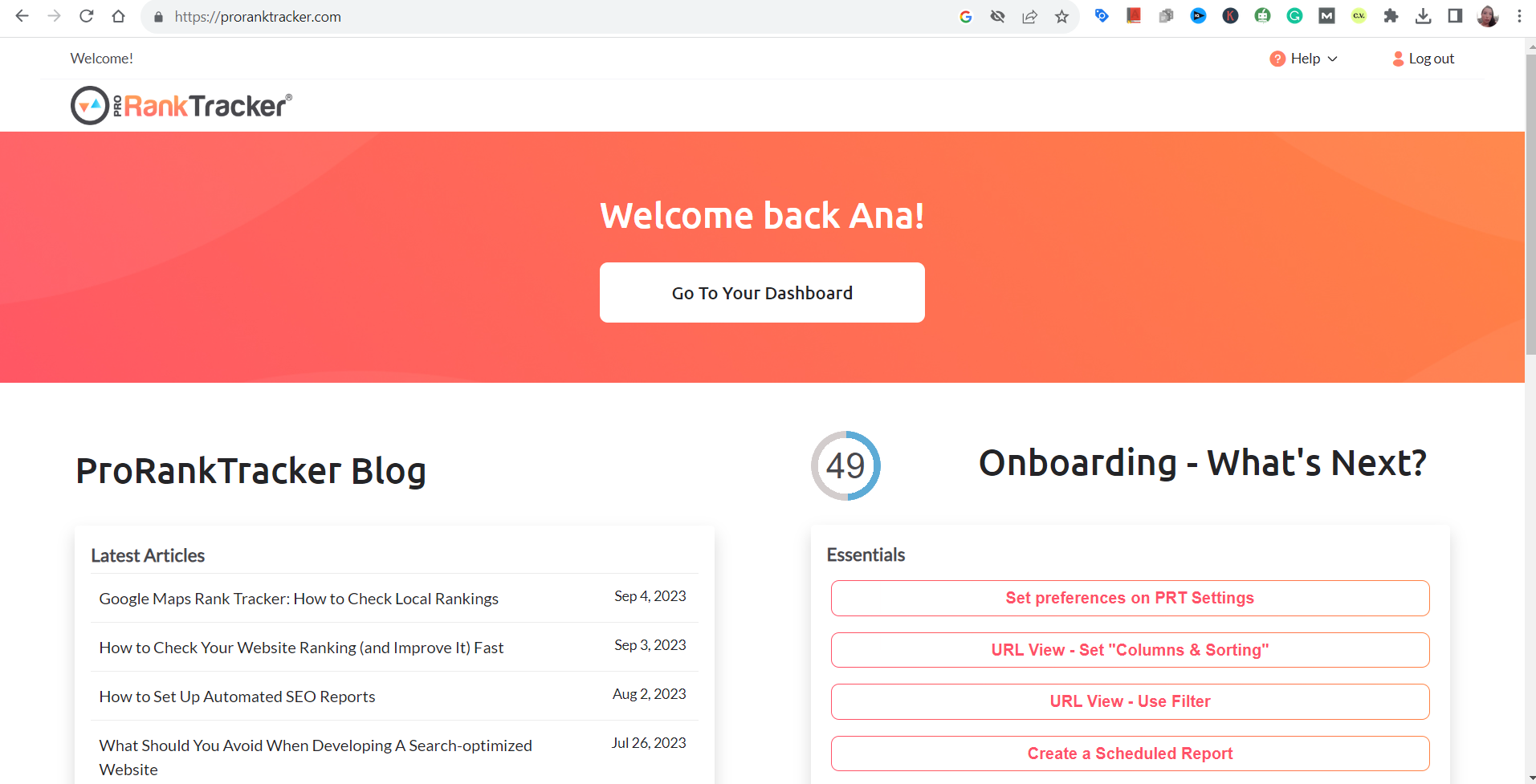Click URL View - Set Columns & Sorting

(1130, 650)
